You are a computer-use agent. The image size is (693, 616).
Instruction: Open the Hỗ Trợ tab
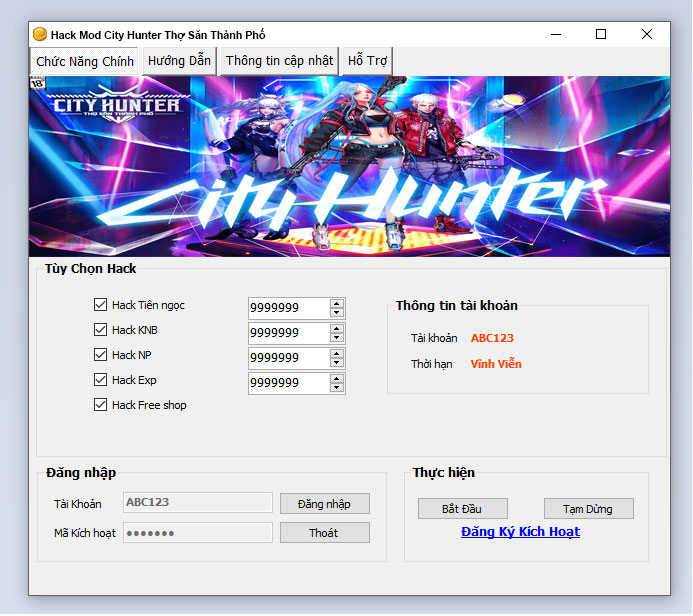click(367, 61)
